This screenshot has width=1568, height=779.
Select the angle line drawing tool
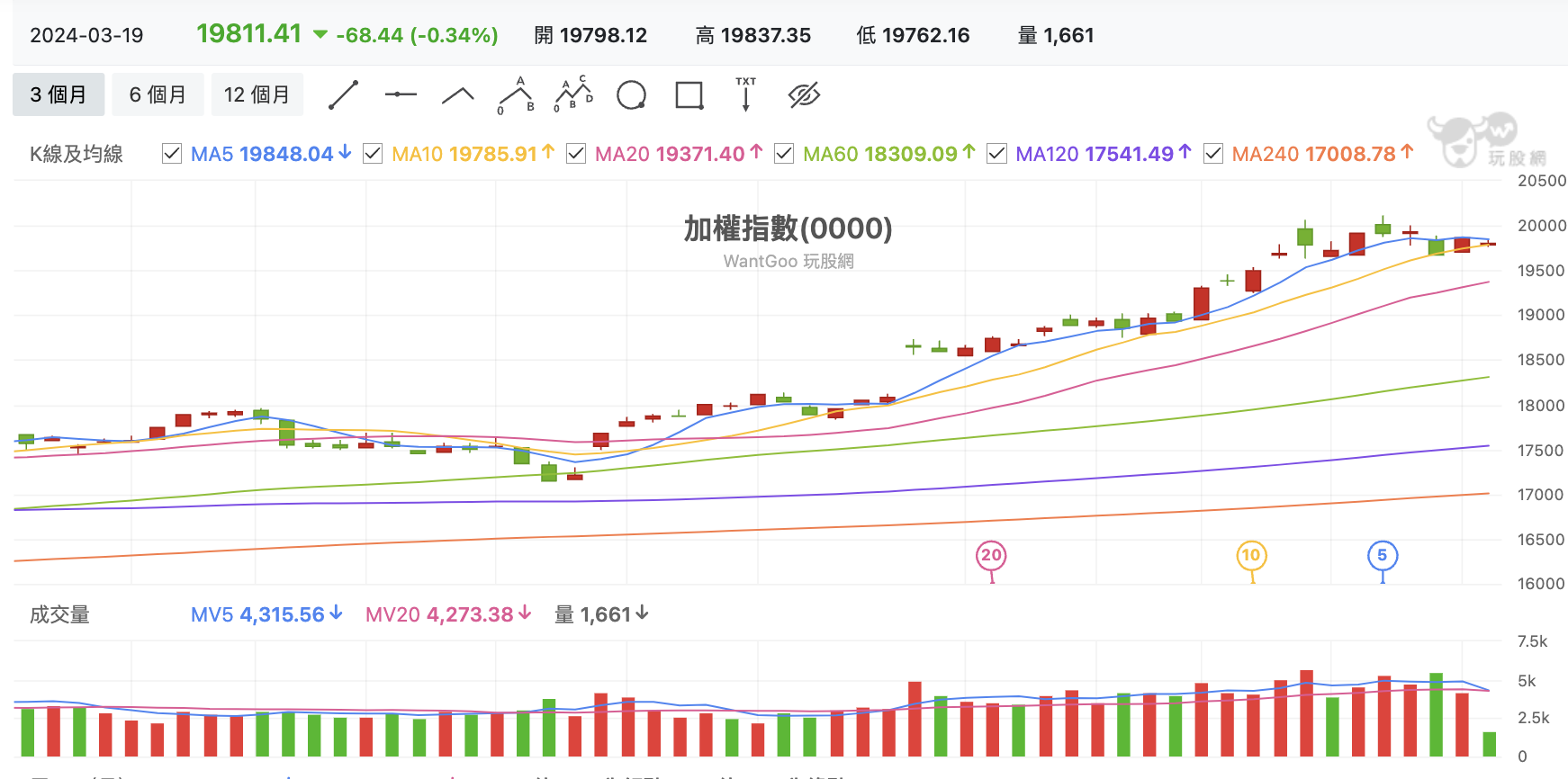click(458, 95)
